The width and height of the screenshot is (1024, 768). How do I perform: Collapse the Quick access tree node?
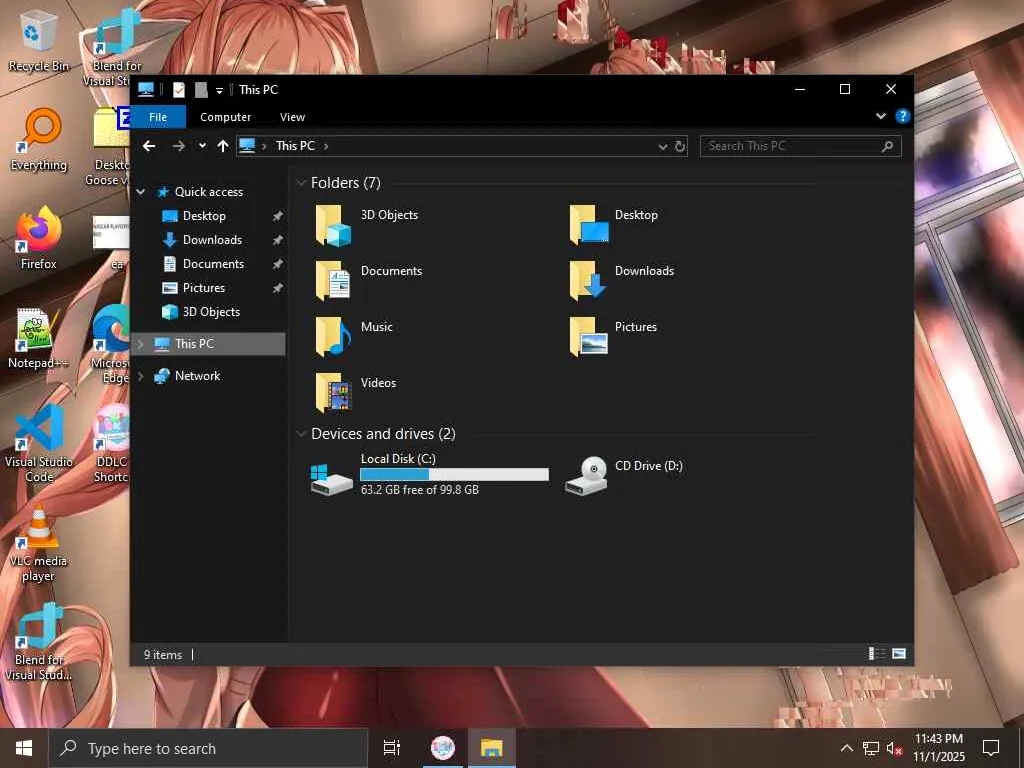(140, 192)
